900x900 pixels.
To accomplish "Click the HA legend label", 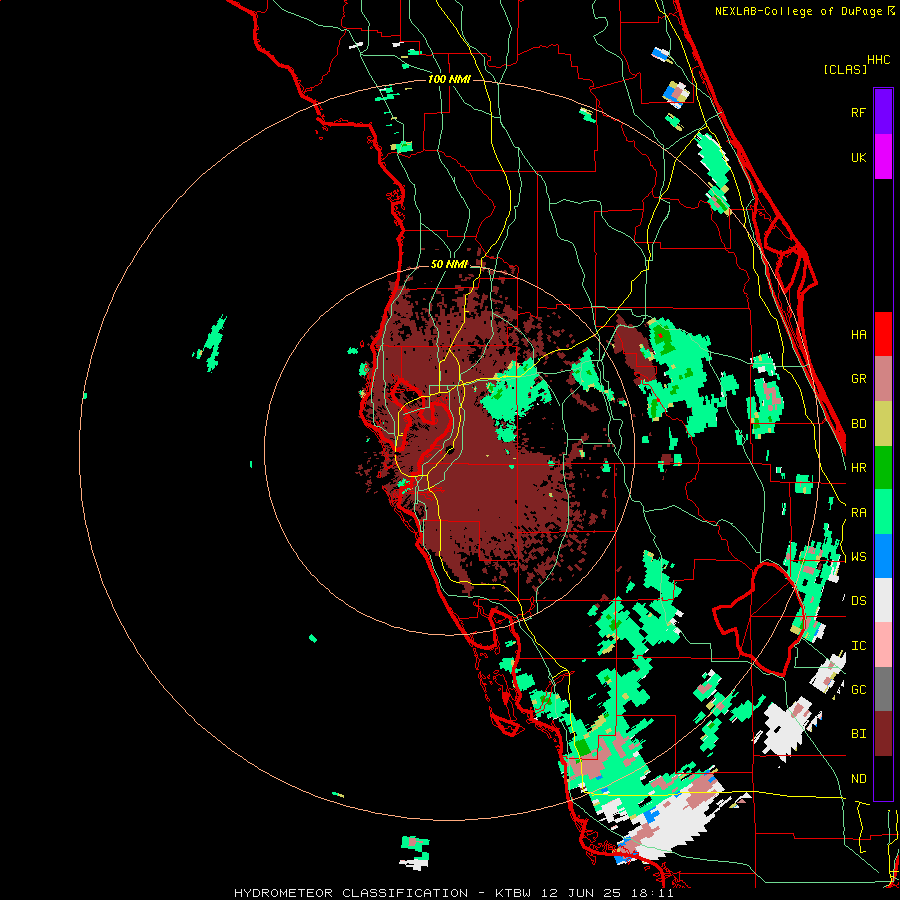I will pyautogui.click(x=858, y=334).
